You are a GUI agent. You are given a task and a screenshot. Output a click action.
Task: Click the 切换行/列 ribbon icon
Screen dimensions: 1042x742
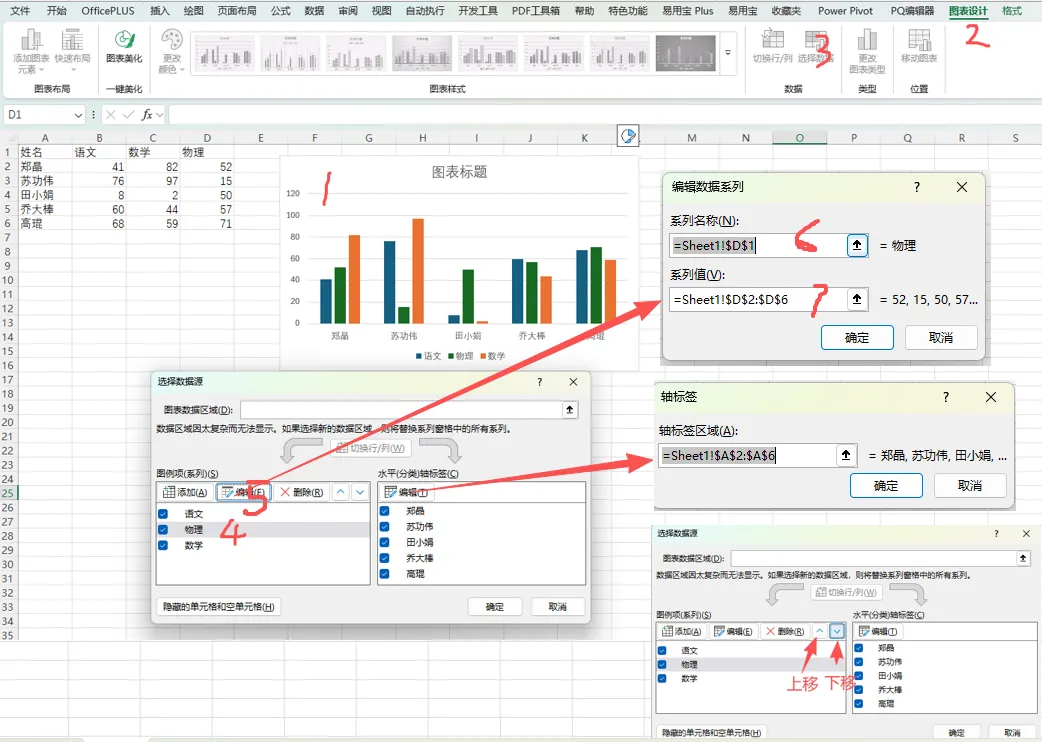pyautogui.click(x=772, y=46)
